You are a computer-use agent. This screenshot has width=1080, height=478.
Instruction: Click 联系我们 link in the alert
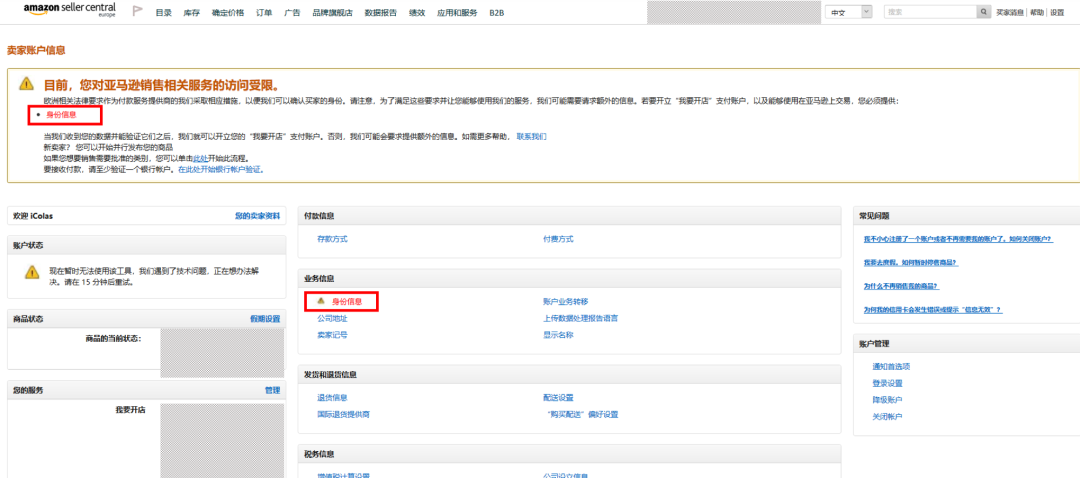(x=531, y=136)
